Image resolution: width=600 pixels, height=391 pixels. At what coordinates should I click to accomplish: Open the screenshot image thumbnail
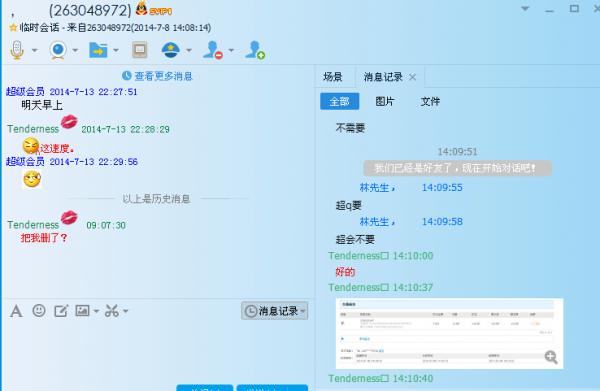[x=449, y=333]
